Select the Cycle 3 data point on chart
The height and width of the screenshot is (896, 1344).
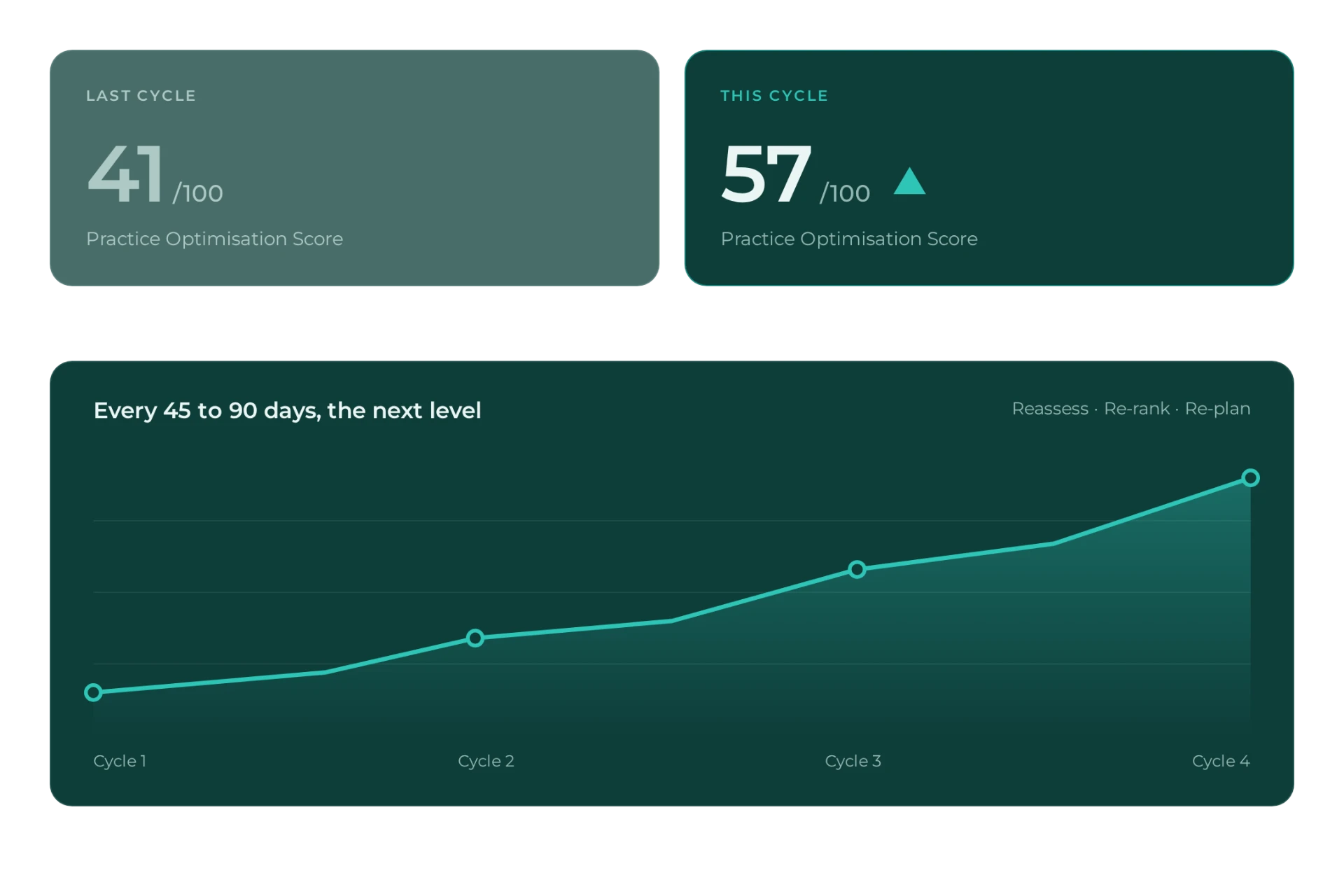857,569
